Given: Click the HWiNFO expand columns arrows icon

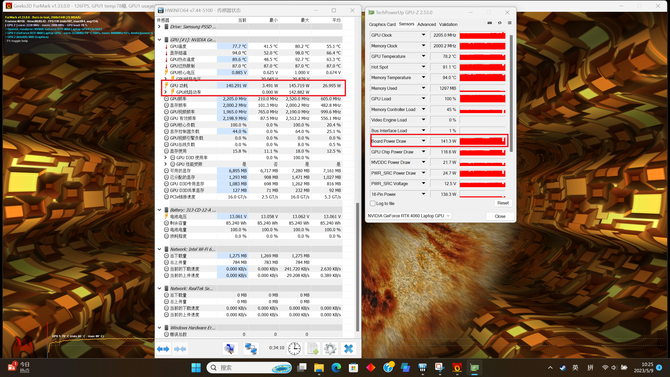Looking at the screenshot, I should click(x=163, y=349).
